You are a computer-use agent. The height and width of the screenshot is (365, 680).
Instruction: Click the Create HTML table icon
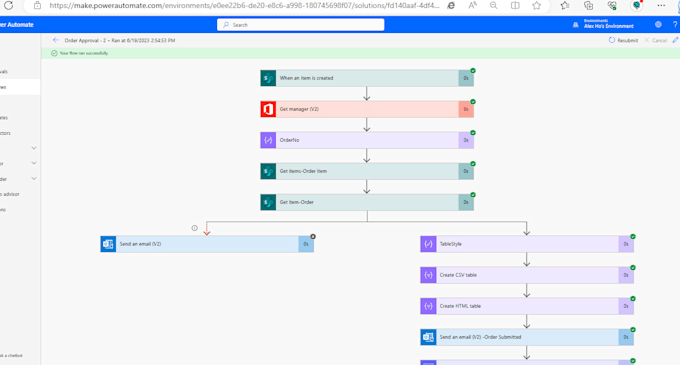pyautogui.click(x=428, y=306)
